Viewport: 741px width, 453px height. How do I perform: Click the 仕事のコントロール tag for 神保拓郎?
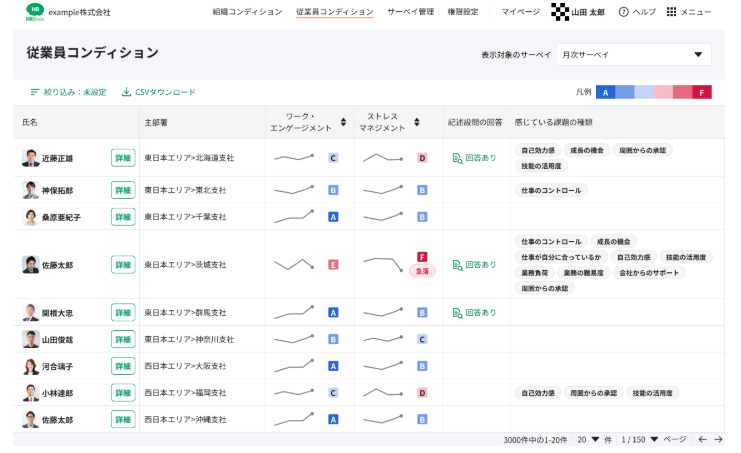(x=551, y=190)
